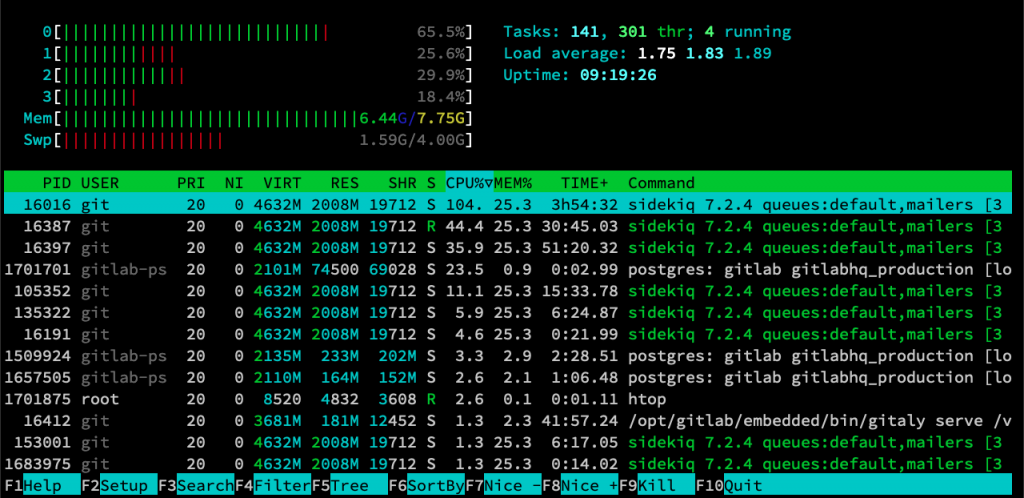Sort by the MEM% column header

click(514, 183)
